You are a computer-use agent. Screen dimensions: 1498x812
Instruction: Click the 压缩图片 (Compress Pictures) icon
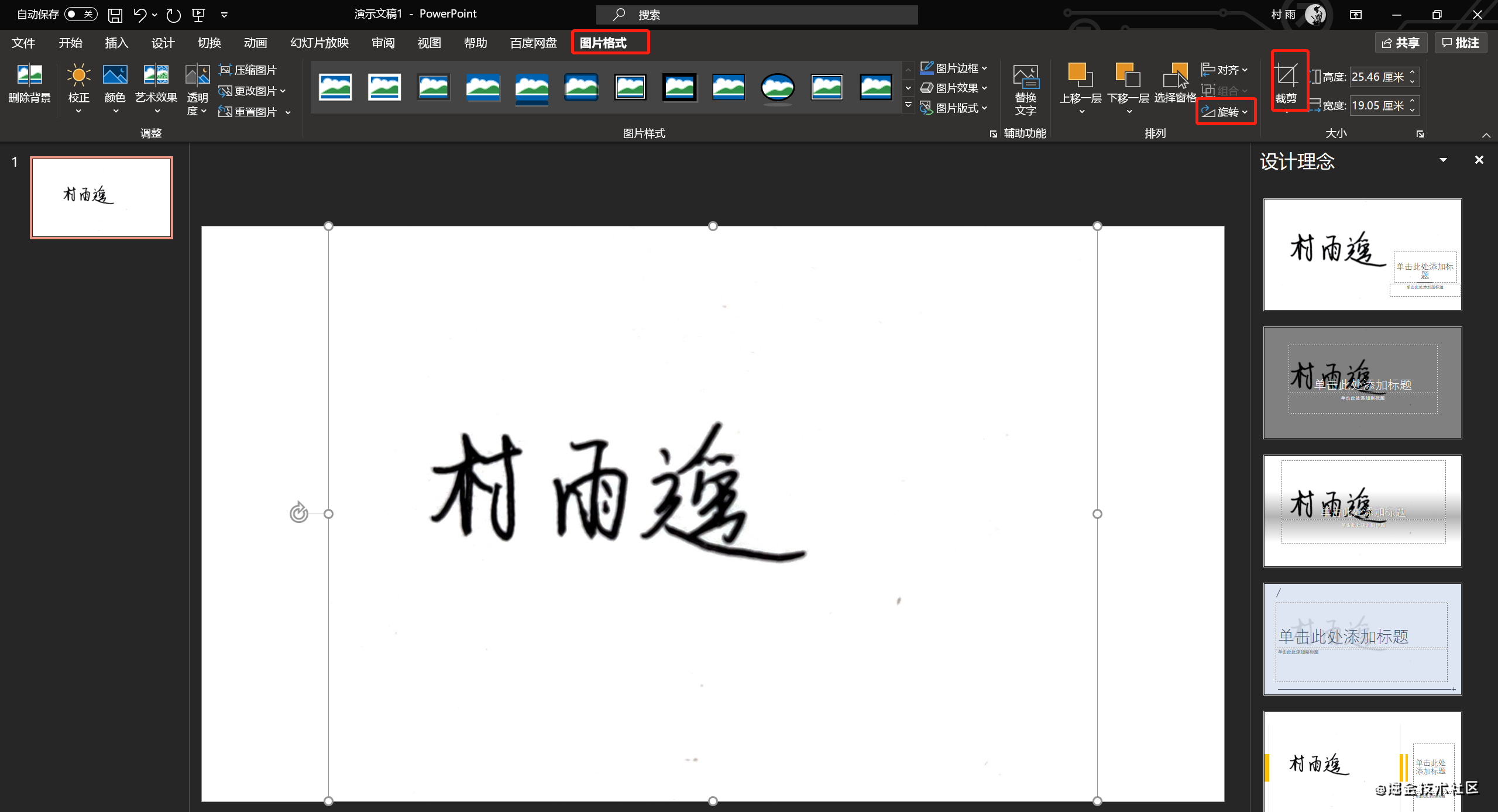click(x=250, y=69)
